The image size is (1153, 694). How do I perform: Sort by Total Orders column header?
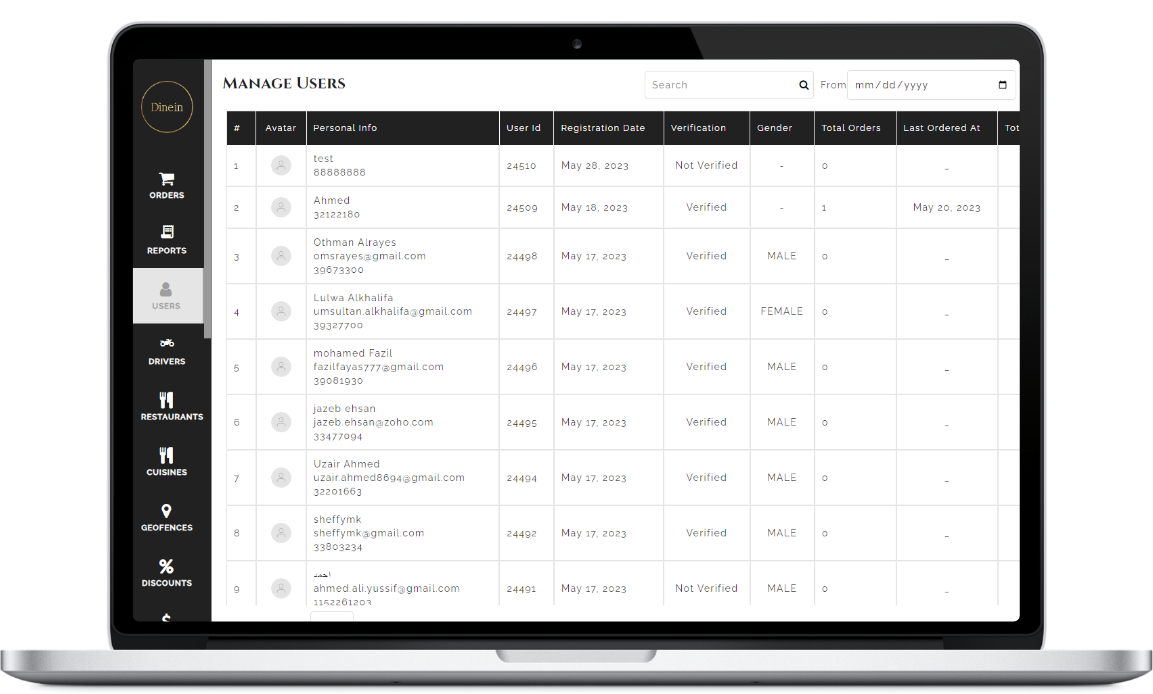point(850,128)
